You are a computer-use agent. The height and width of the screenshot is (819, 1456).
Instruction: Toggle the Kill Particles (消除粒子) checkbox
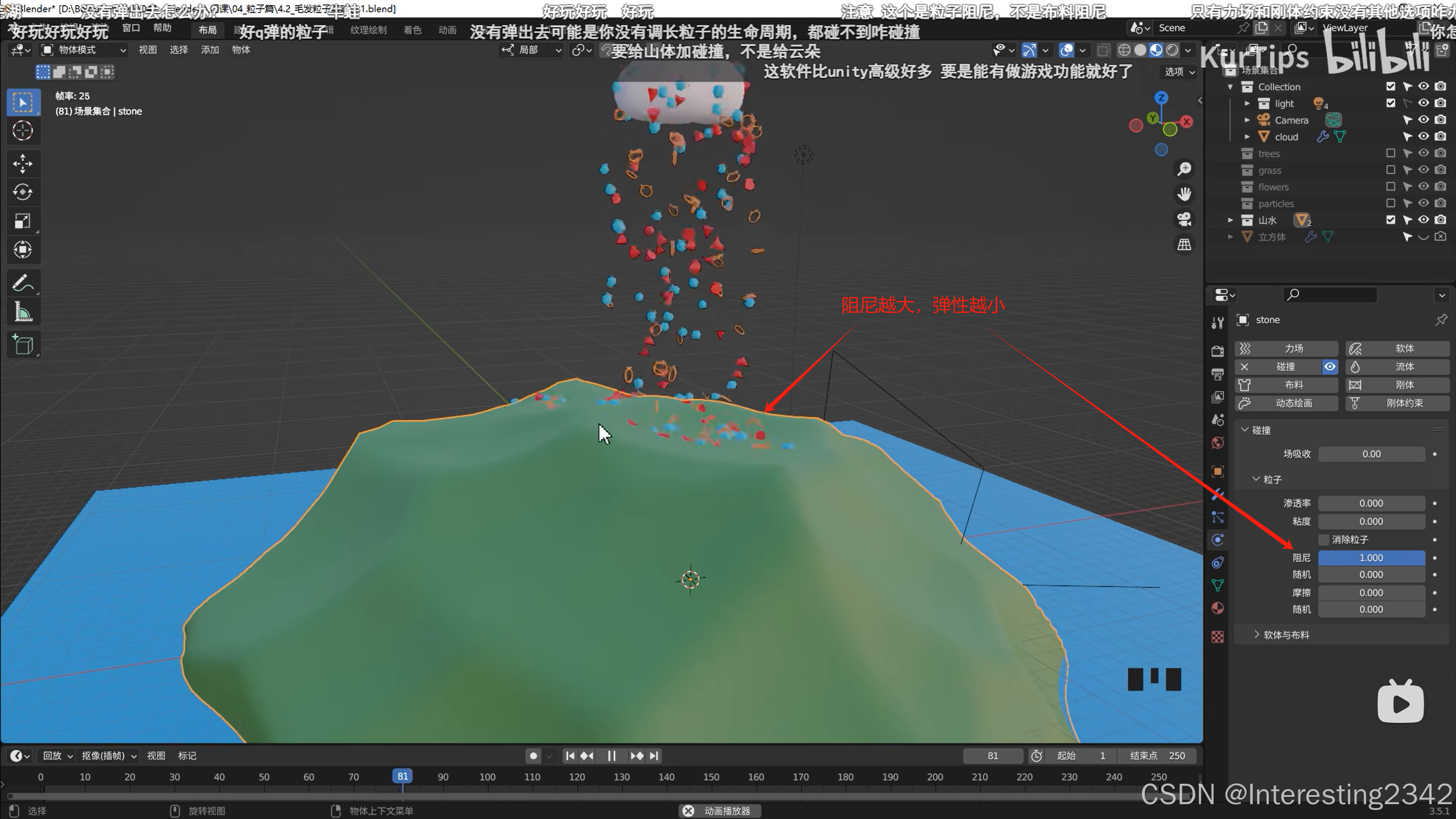coord(1324,539)
